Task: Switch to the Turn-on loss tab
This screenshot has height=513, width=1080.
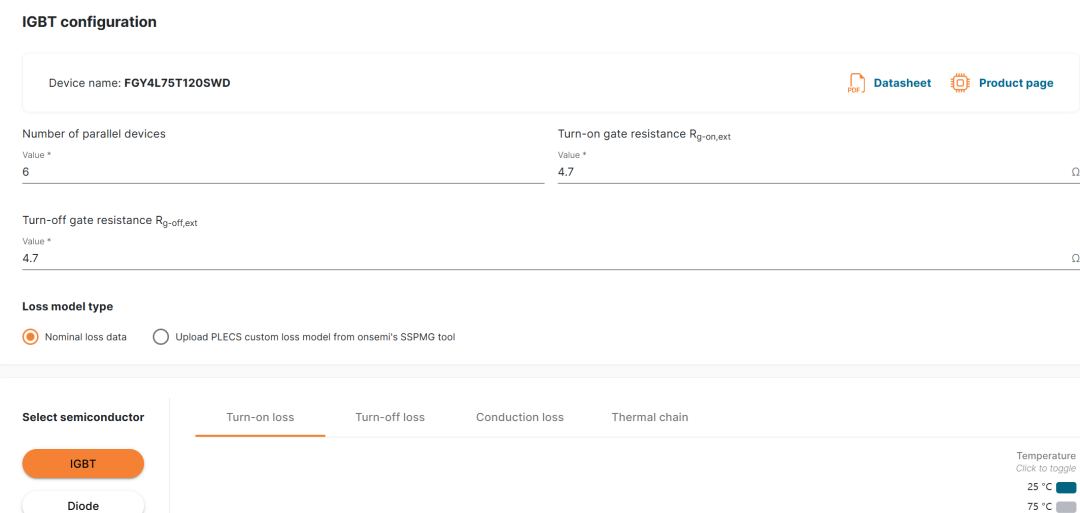Action: pos(260,417)
